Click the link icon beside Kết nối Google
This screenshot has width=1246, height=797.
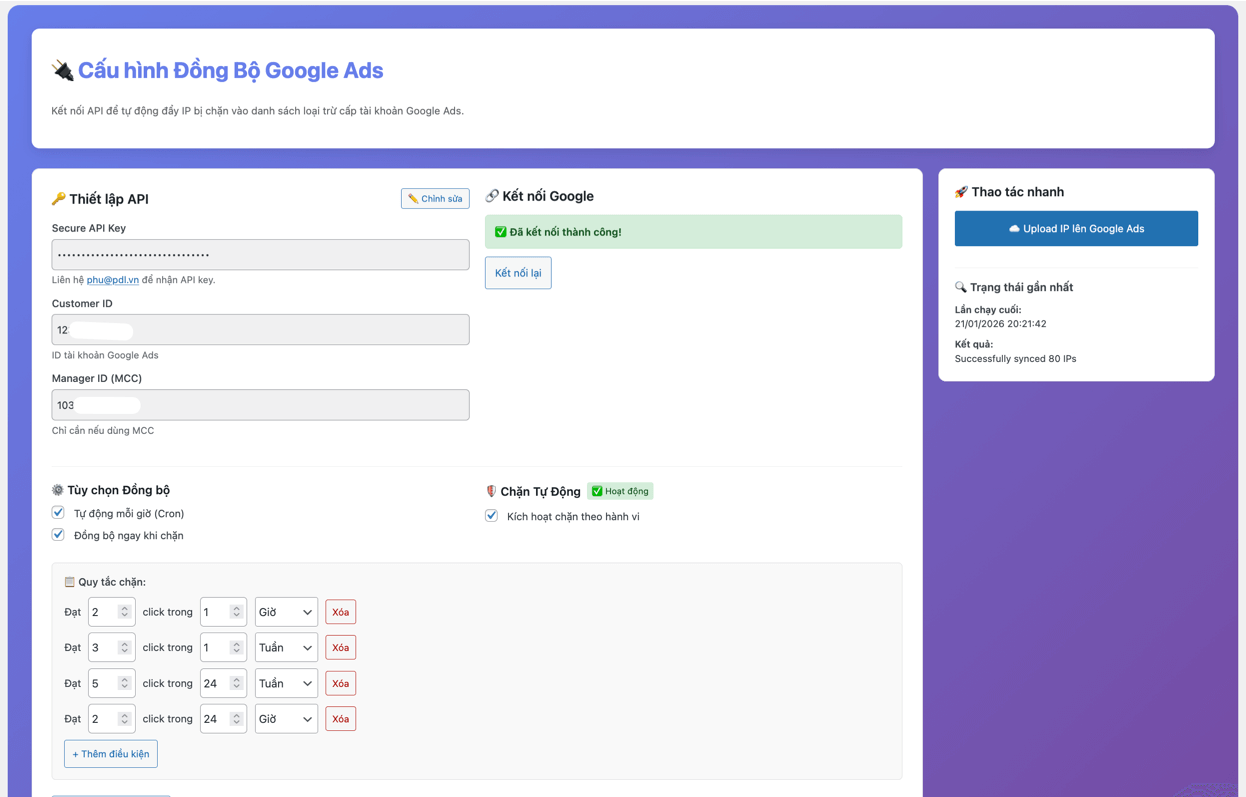coord(492,196)
